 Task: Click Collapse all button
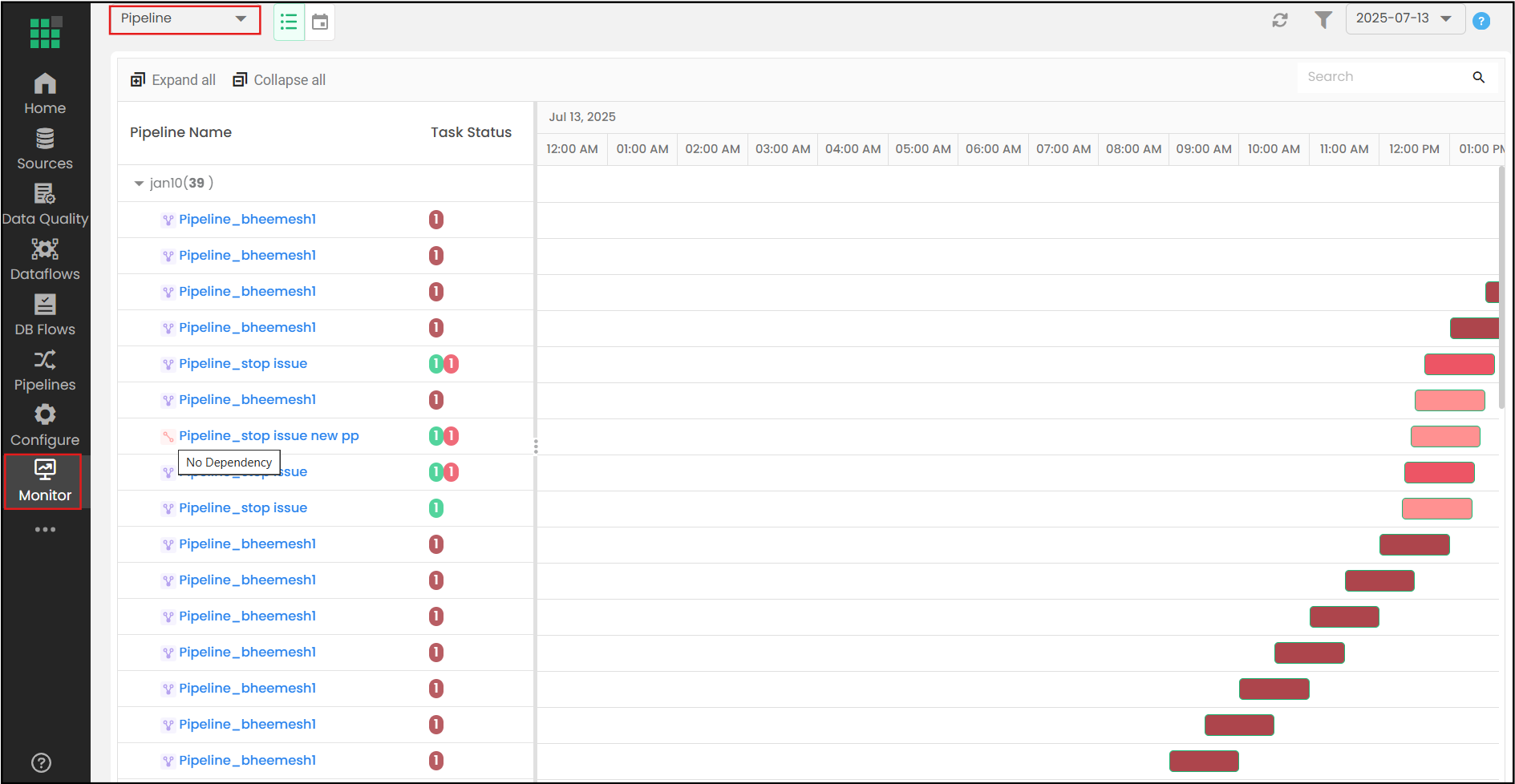279,80
